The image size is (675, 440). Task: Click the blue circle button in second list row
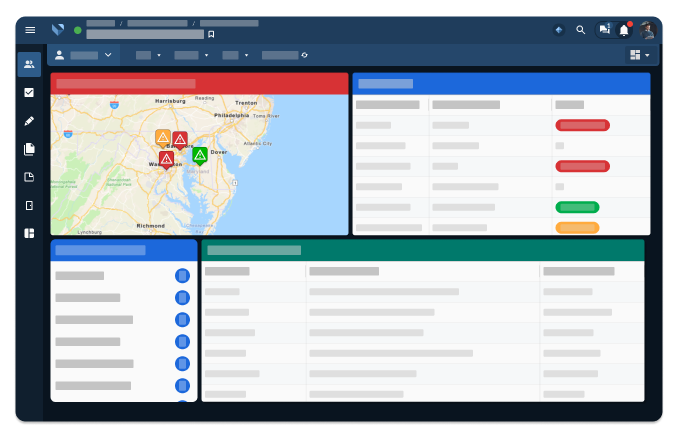[x=183, y=297]
